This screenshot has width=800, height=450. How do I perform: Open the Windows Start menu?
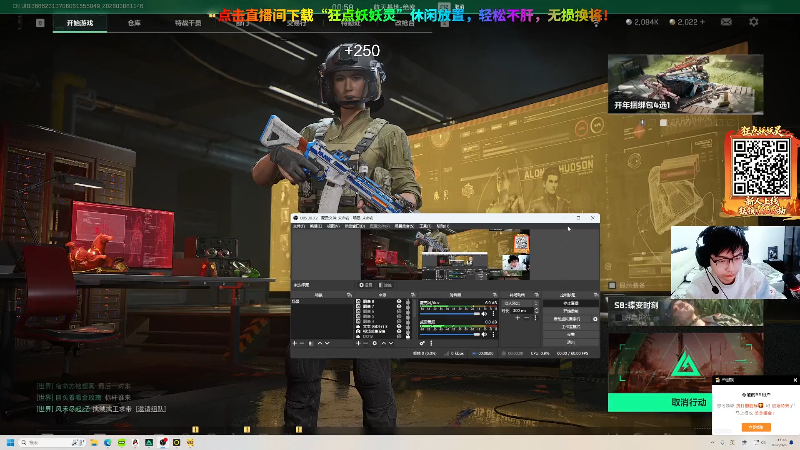[x=10, y=442]
